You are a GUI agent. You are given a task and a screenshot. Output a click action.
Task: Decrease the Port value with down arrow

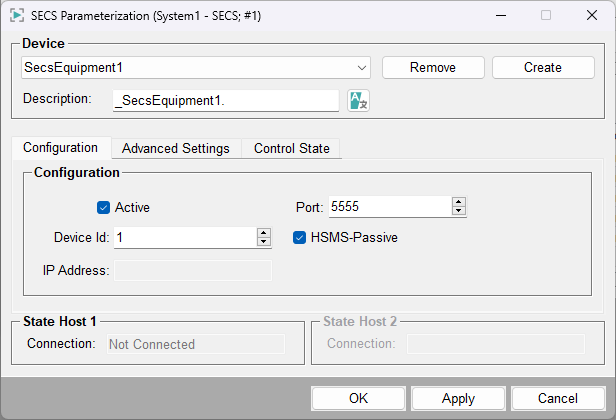tap(459, 211)
